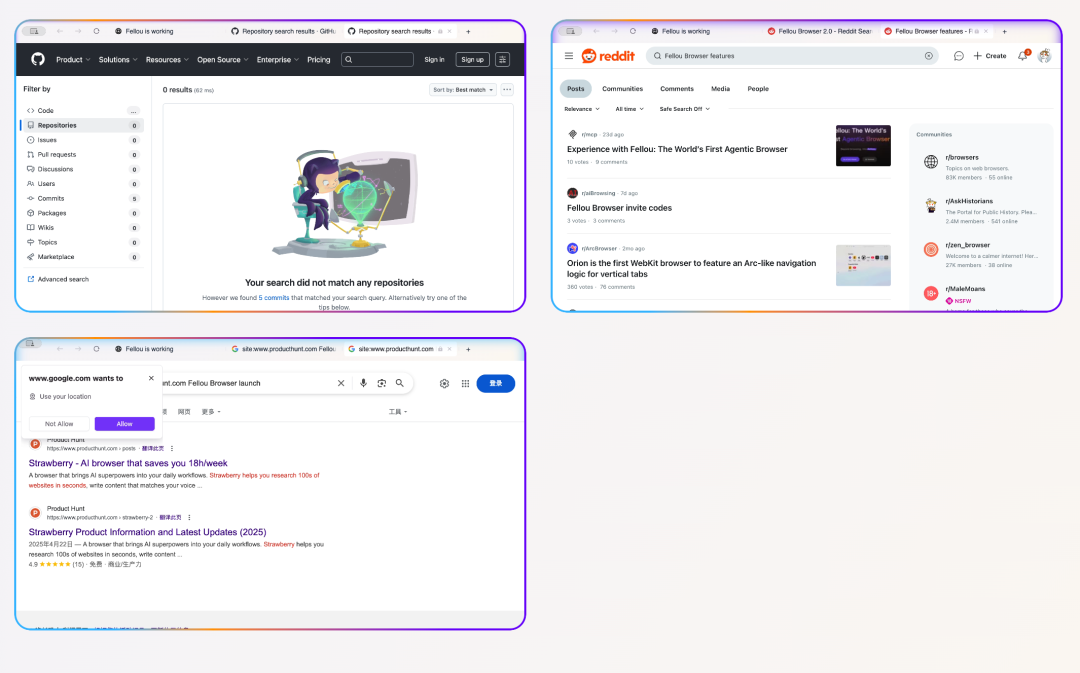Click GitHub Sign up button
Viewport: 1080px width, 673px height.
pos(472,60)
